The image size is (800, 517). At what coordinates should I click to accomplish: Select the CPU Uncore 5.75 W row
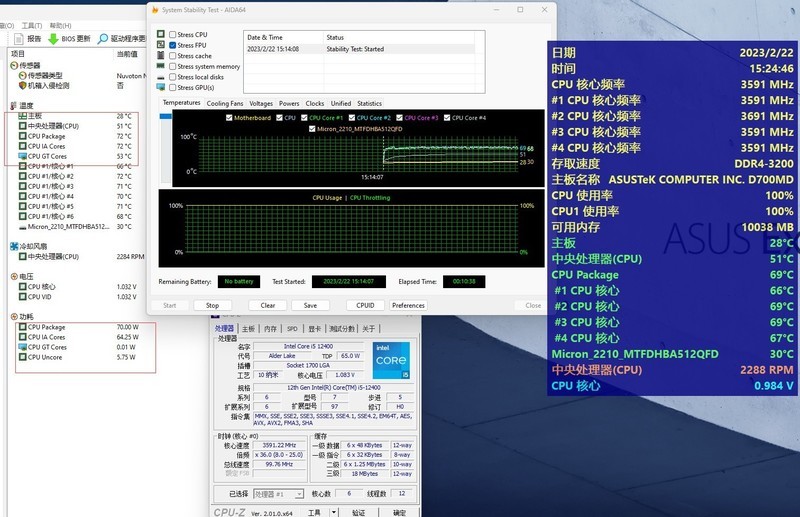pyautogui.click(x=78, y=357)
